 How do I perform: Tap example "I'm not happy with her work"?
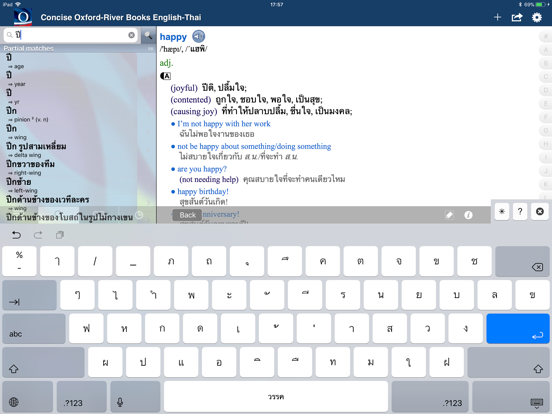point(224,124)
